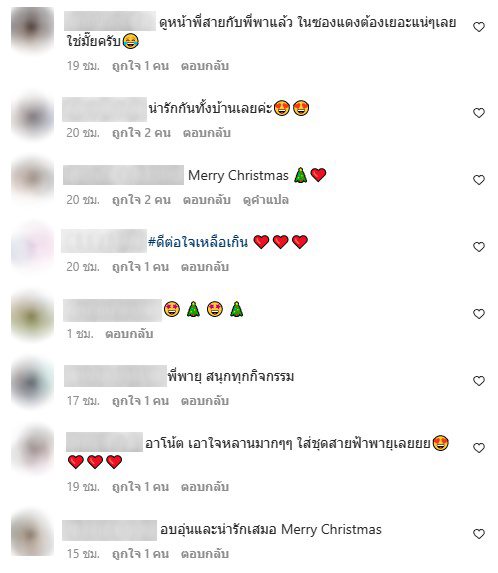Like the comment about the red envelope
Screen dimensions: 498x573
point(479,27)
